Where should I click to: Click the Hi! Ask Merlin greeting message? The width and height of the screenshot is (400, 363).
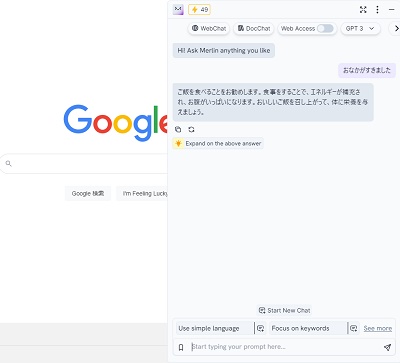[x=224, y=51]
